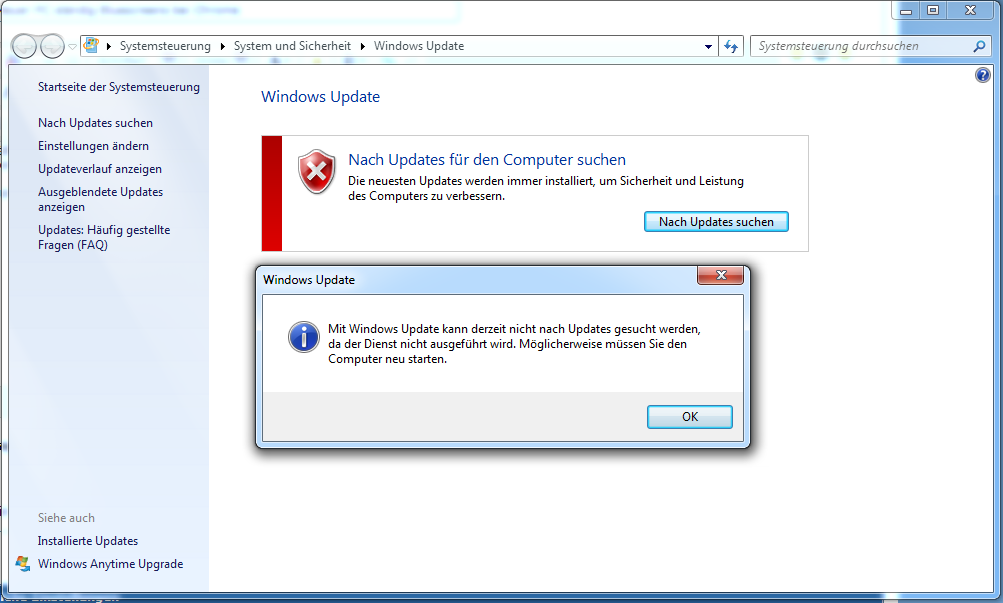Image resolution: width=1003 pixels, height=603 pixels.
Task: Select Nach Updates suchen in the sidebar
Action: (x=95, y=123)
